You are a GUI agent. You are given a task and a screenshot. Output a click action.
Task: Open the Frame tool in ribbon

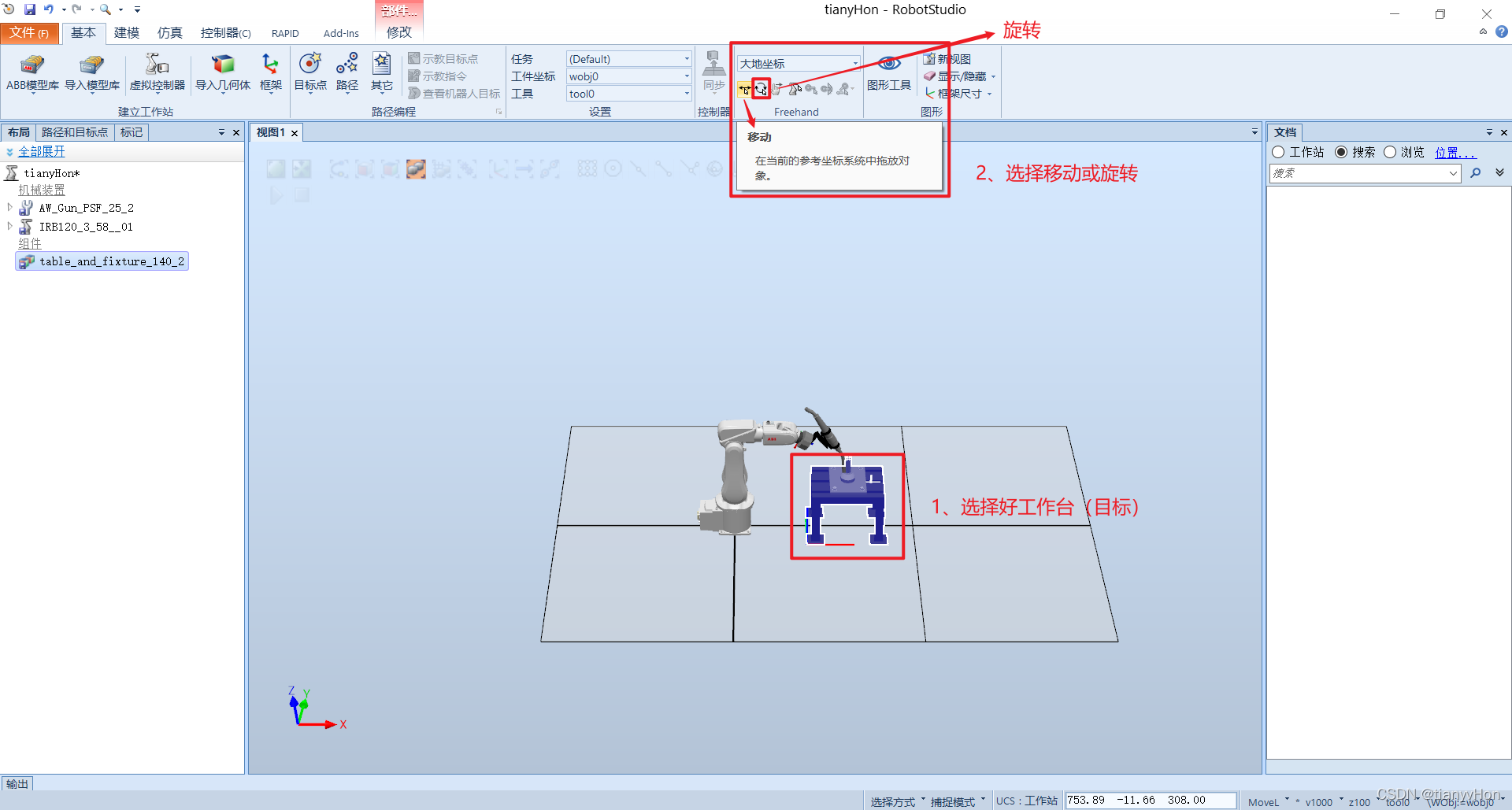pyautogui.click(x=270, y=73)
